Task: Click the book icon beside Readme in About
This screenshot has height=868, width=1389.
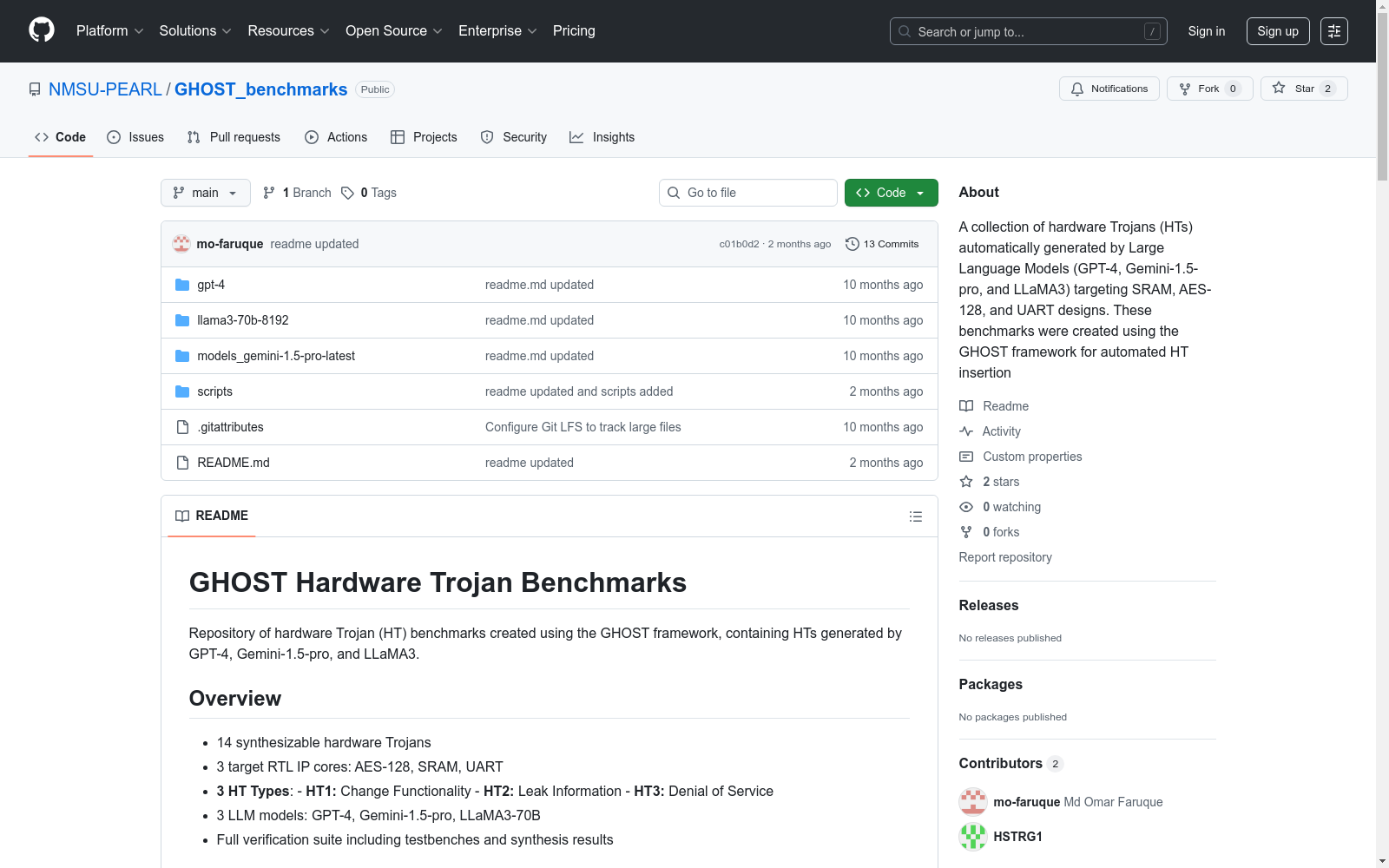Action: pyautogui.click(x=966, y=406)
